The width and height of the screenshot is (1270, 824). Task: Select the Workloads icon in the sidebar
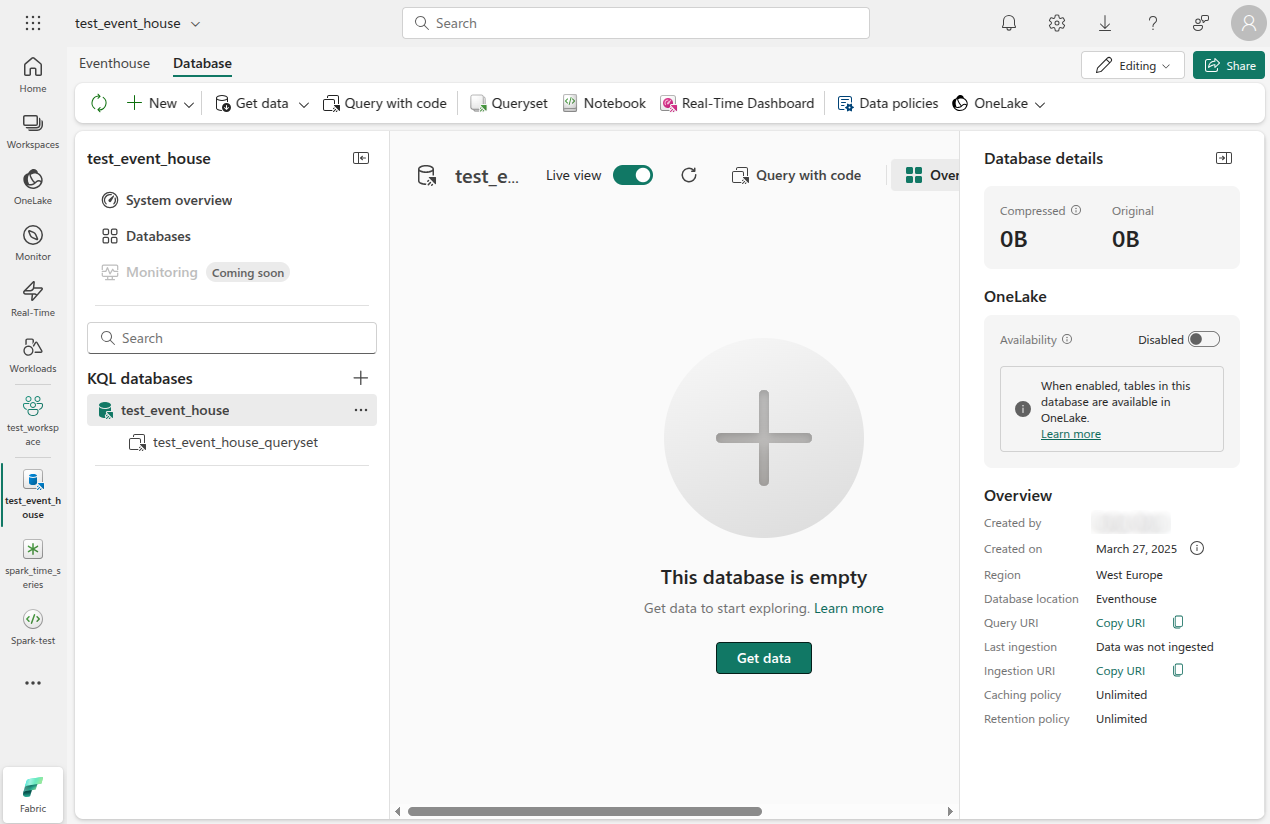click(32, 354)
